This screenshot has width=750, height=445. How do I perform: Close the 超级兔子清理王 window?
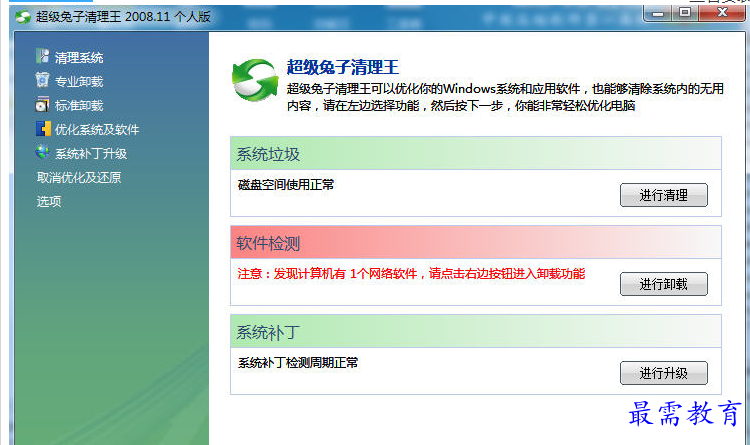pos(722,12)
